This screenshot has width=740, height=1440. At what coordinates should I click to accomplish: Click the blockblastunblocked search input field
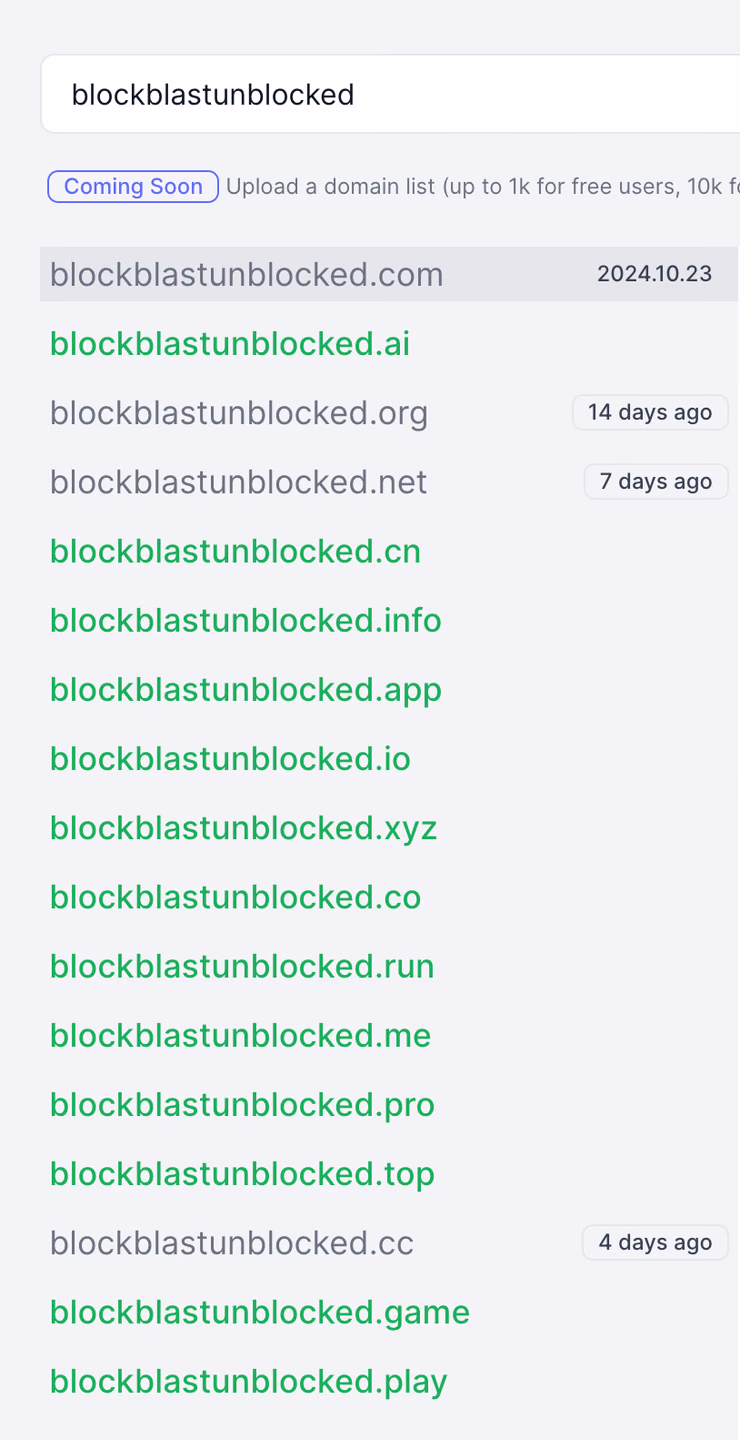click(x=390, y=94)
